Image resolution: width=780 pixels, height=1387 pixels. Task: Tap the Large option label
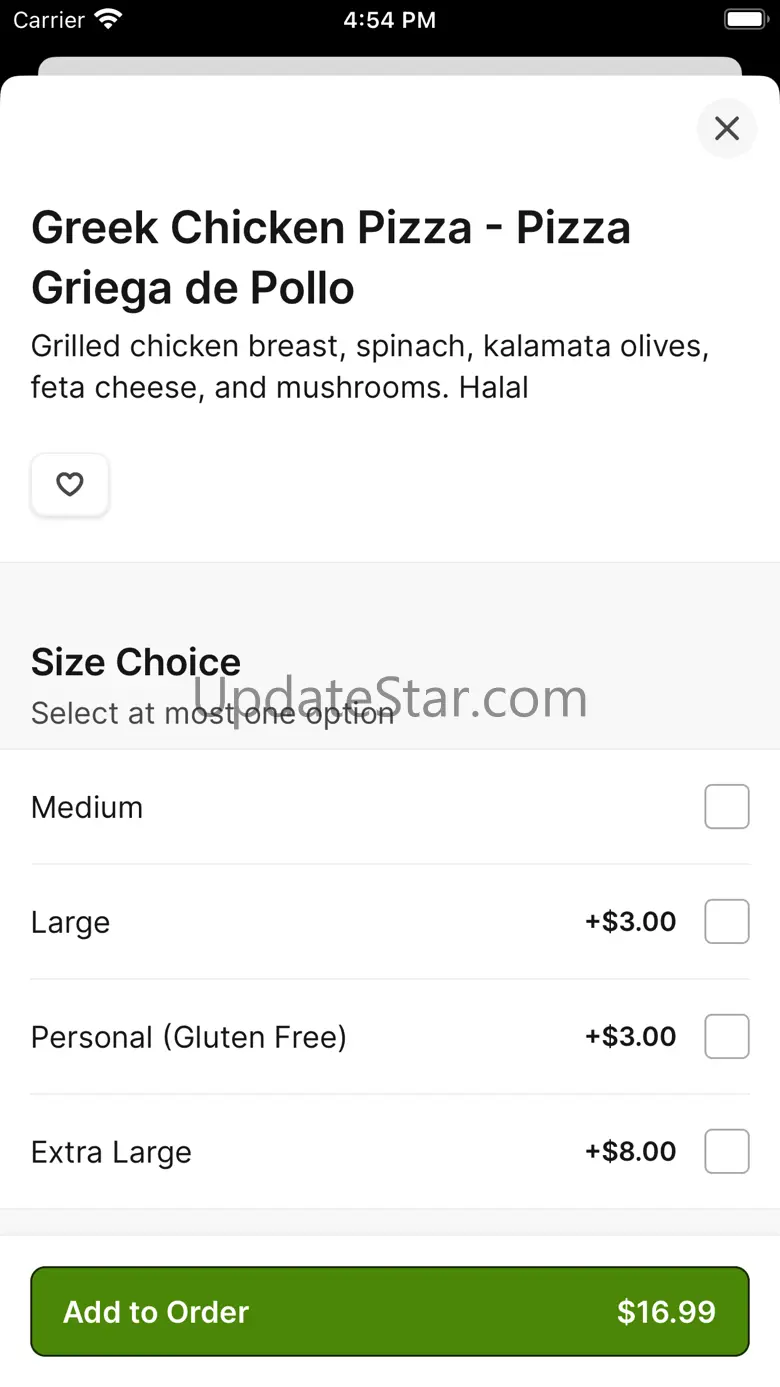click(x=70, y=922)
